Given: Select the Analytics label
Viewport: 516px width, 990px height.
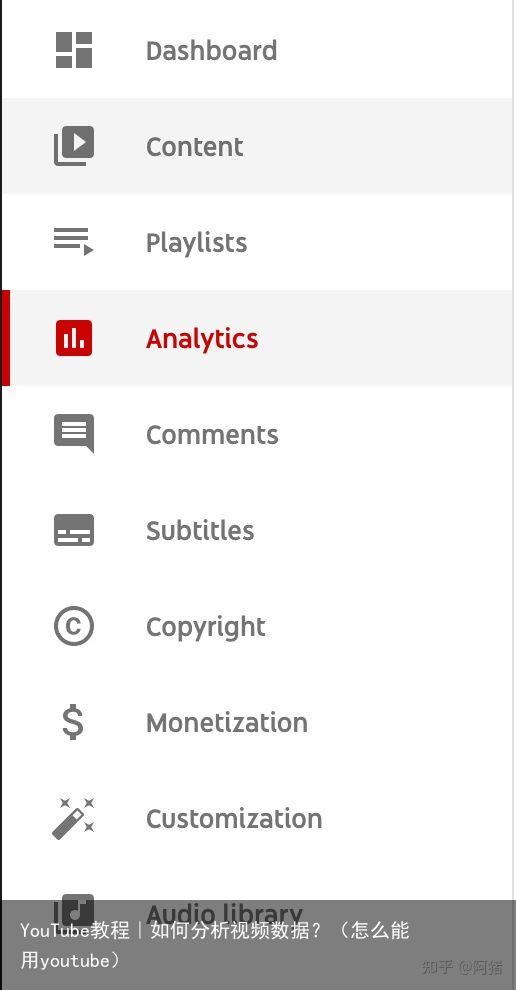Looking at the screenshot, I should (202, 339).
